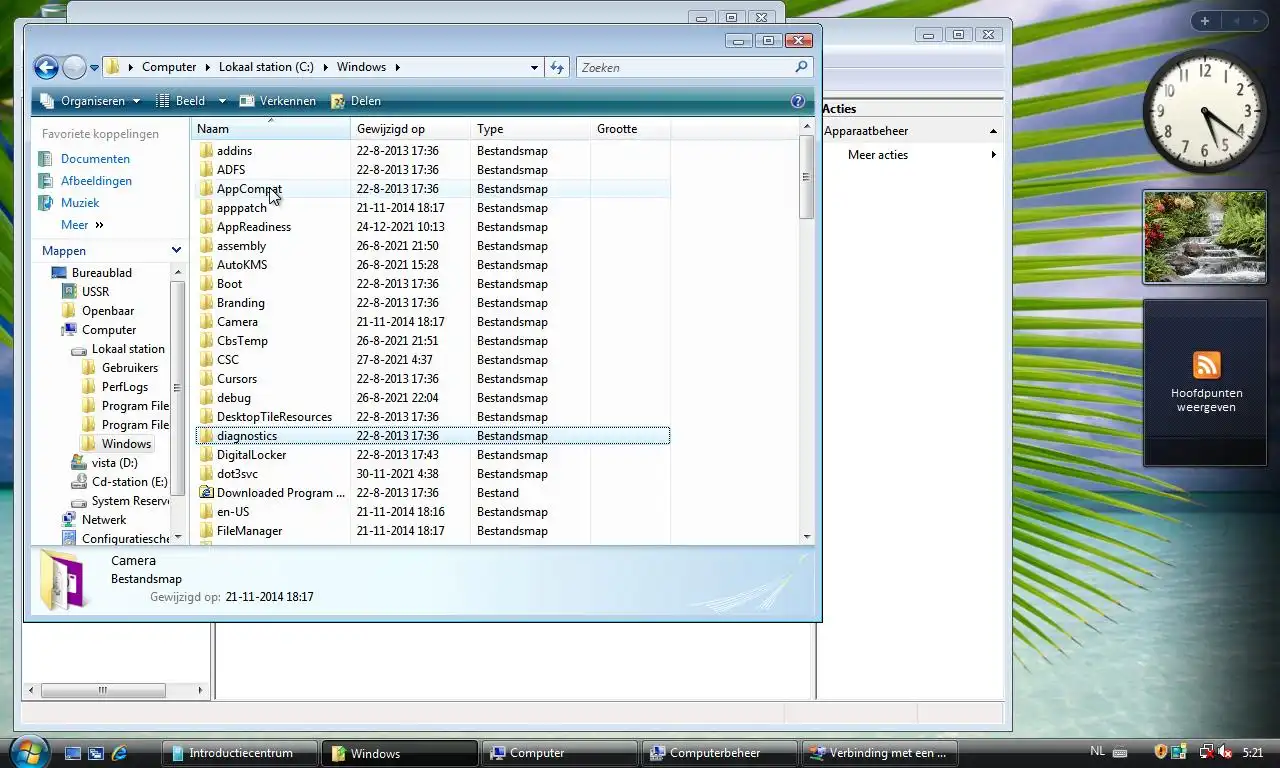Image resolution: width=1280 pixels, height=768 pixels.
Task: Select the Camera folder icon
Action: (x=206, y=322)
